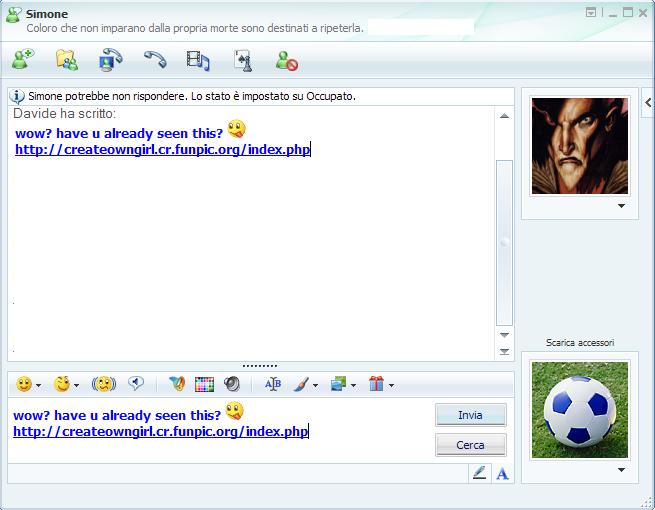Open the share files folder icon
Image resolution: width=655 pixels, height=510 pixels.
click(x=66, y=61)
